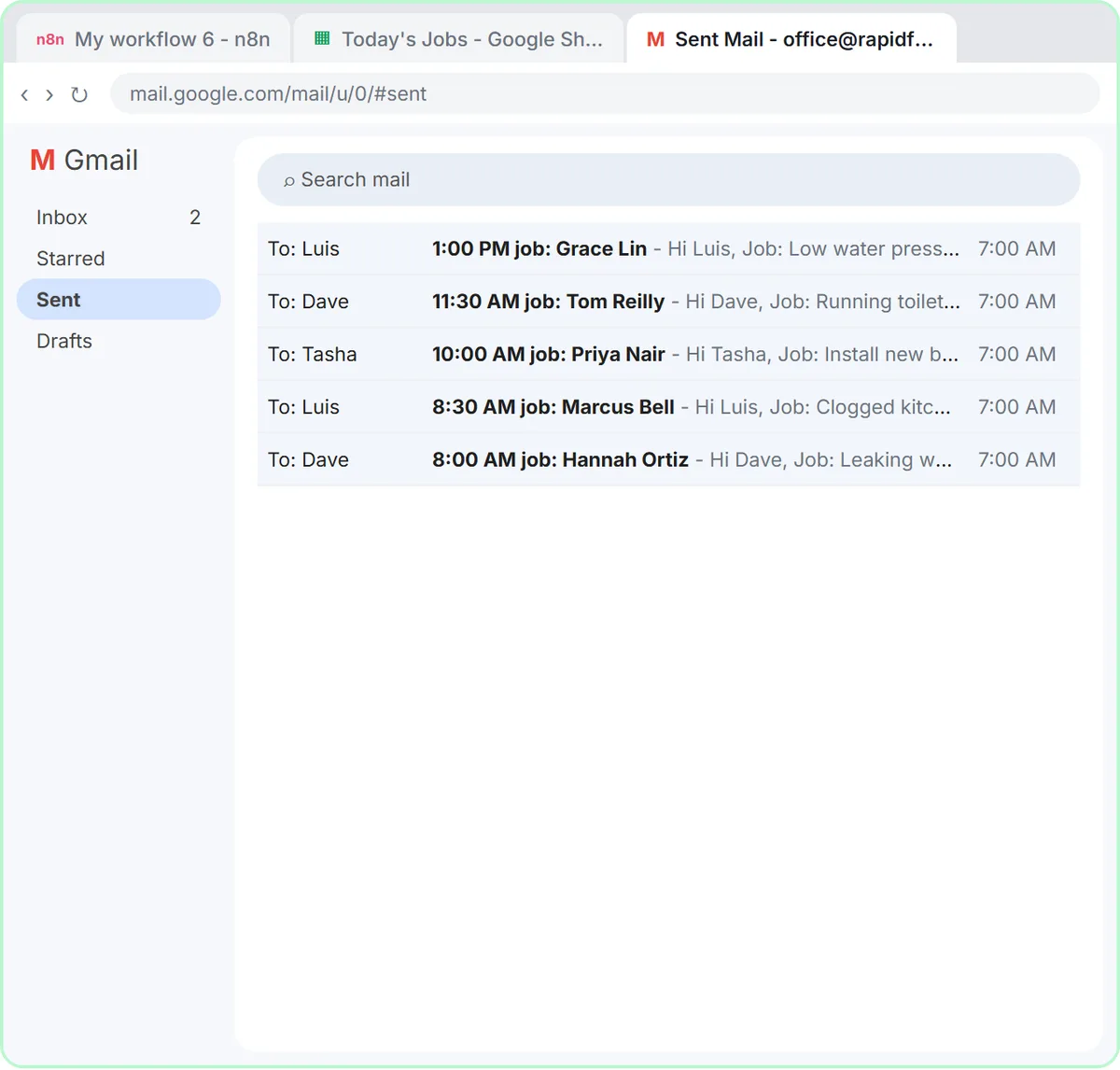This screenshot has height=1070, width=1120.
Task: Click the 7:00 AM timestamp on the Marcus Bell email
Action: [x=1017, y=407]
